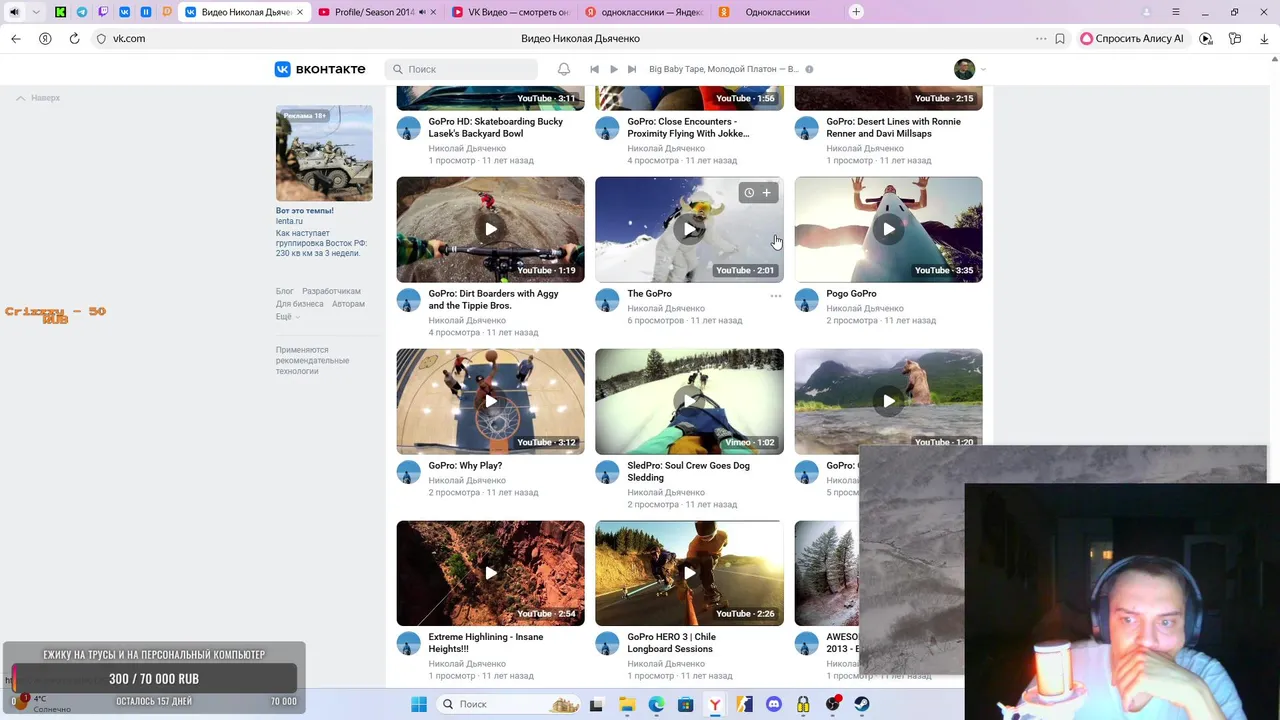
Task: Open the lenta.ru ad image
Action: coord(324,153)
